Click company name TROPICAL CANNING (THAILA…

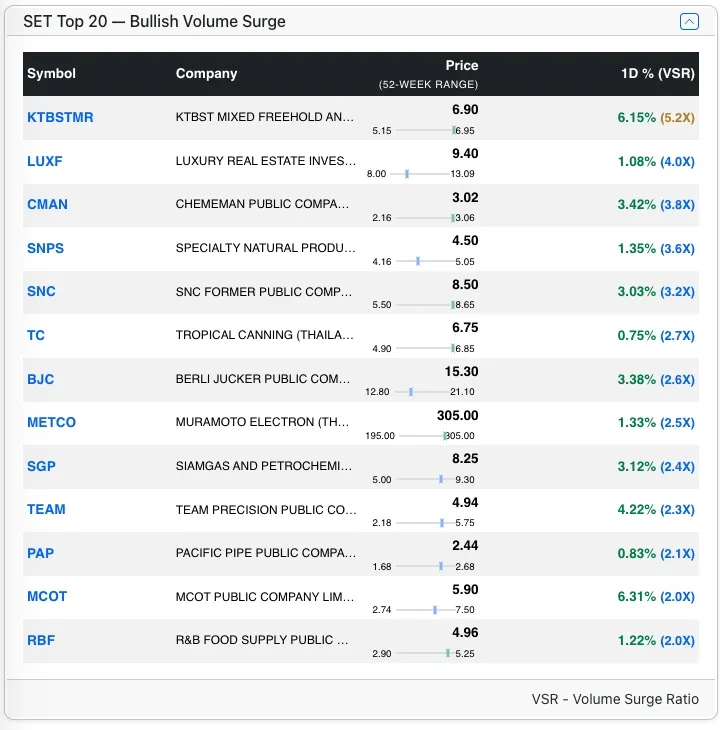(x=265, y=335)
